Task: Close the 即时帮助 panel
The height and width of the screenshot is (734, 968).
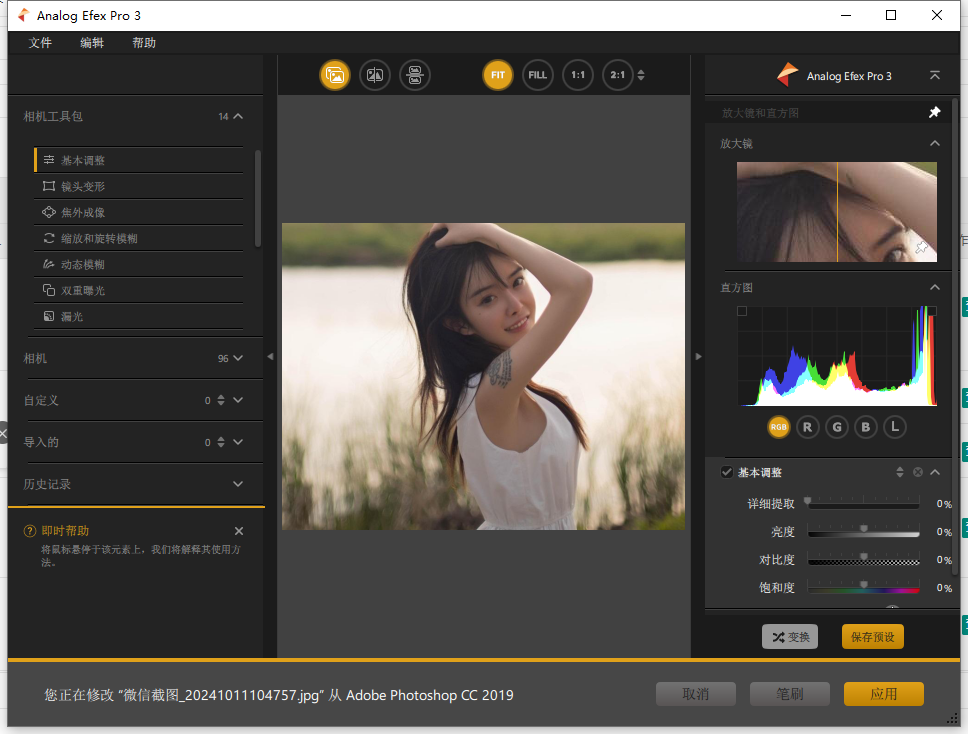Action: 239,531
